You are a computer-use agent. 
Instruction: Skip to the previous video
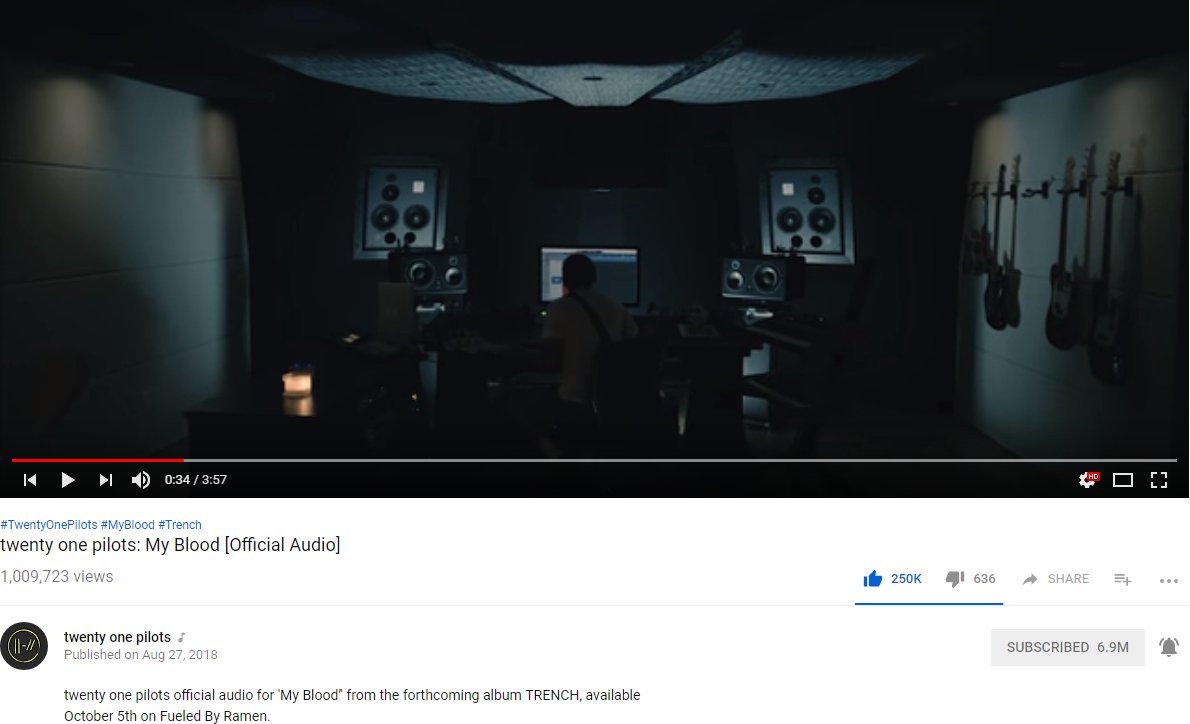click(x=30, y=480)
